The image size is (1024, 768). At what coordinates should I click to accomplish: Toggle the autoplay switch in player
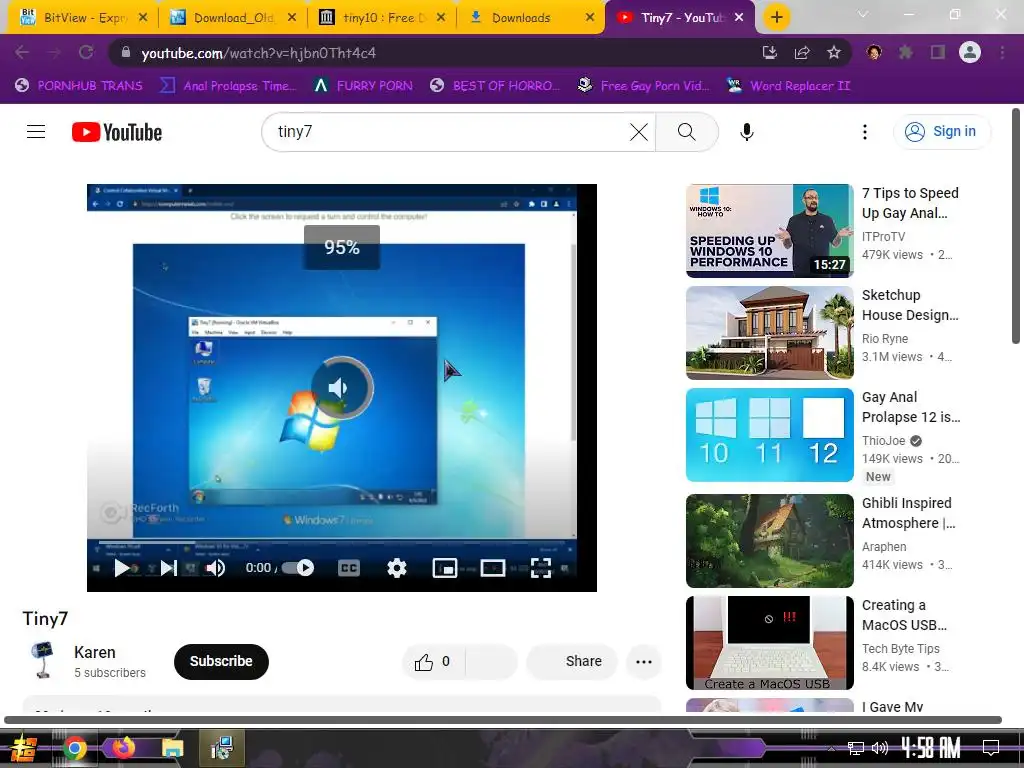pos(298,568)
